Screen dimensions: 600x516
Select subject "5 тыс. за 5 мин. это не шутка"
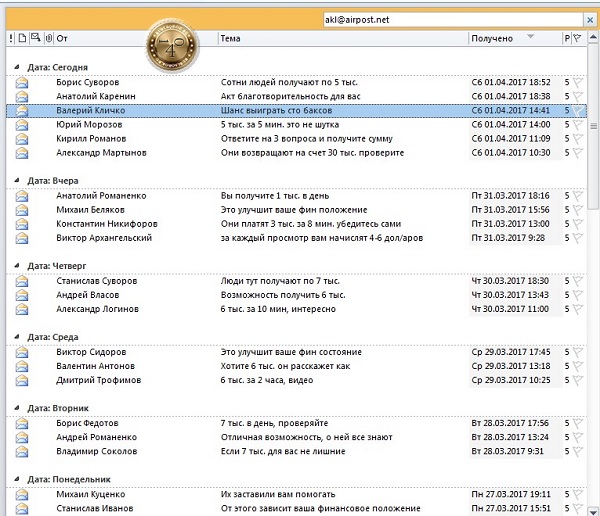click(x=280, y=125)
